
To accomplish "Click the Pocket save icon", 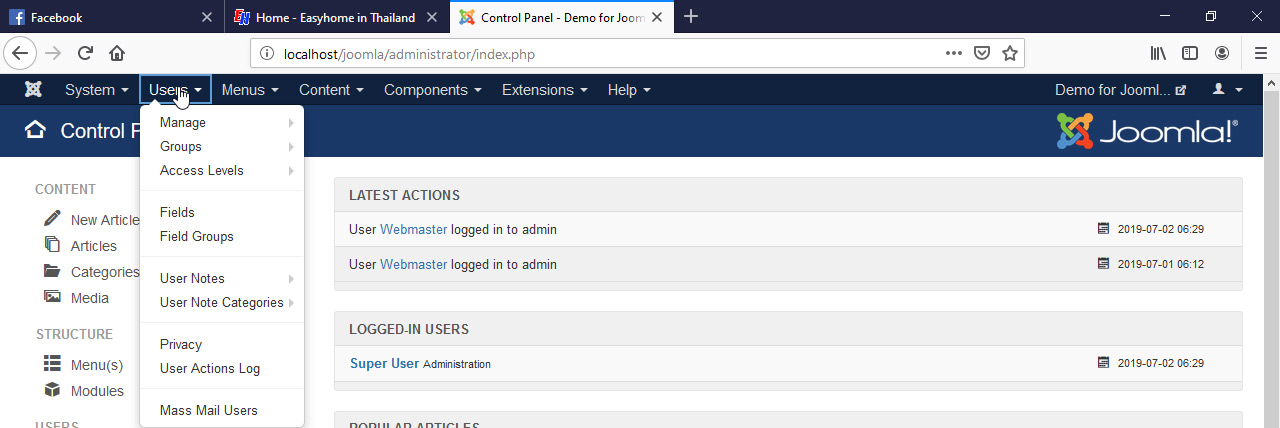I will pyautogui.click(x=982, y=53).
